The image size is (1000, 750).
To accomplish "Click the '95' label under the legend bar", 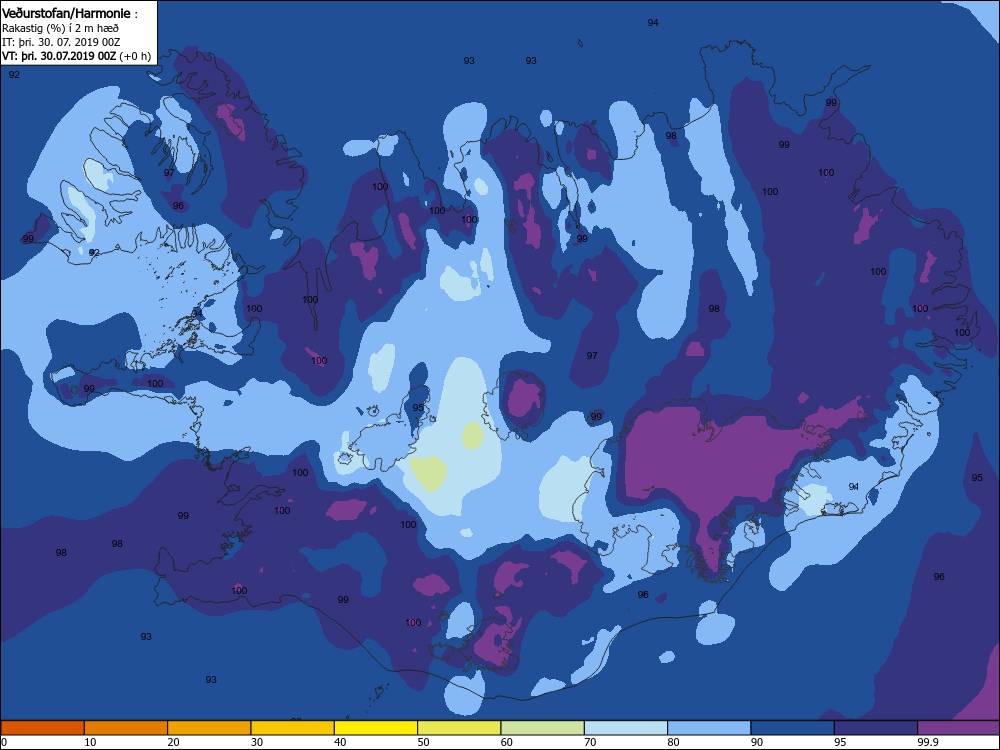I will pos(841,742).
